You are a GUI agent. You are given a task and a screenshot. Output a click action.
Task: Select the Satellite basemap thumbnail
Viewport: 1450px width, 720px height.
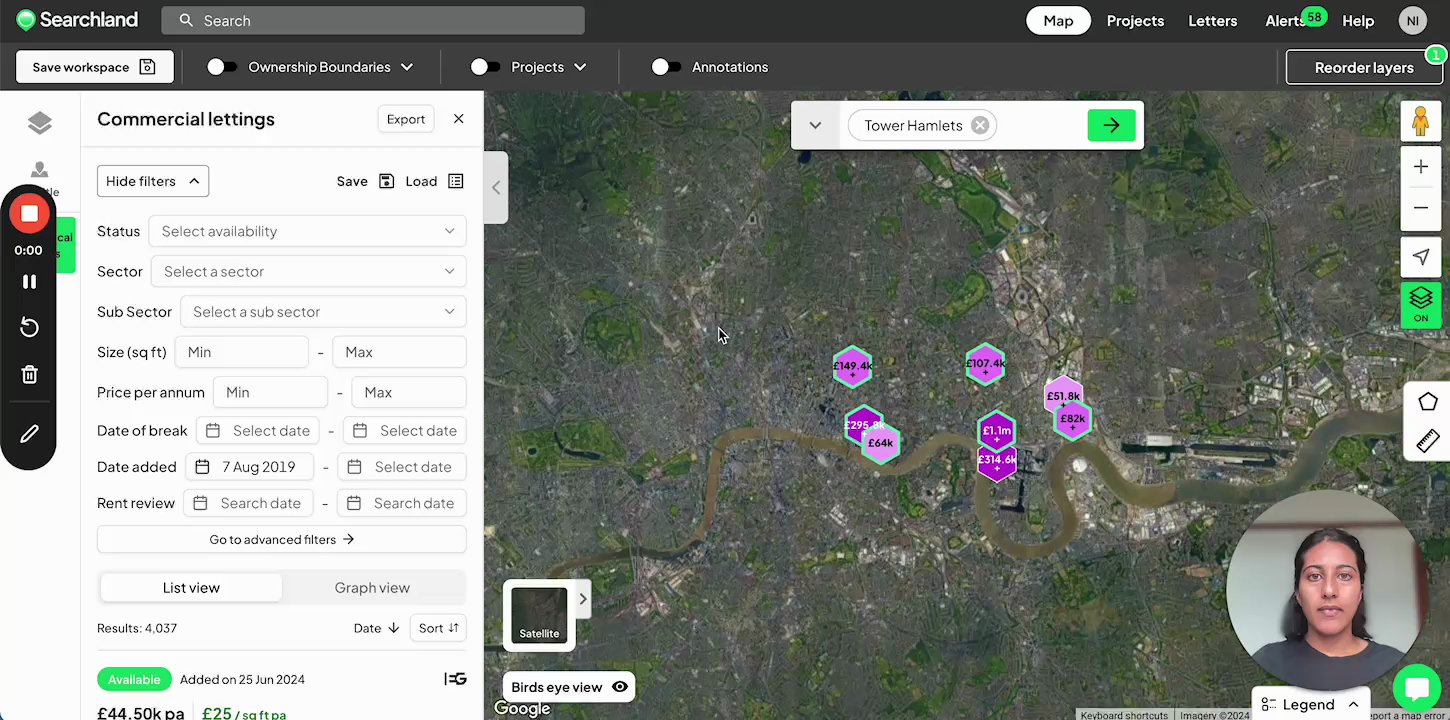point(539,614)
